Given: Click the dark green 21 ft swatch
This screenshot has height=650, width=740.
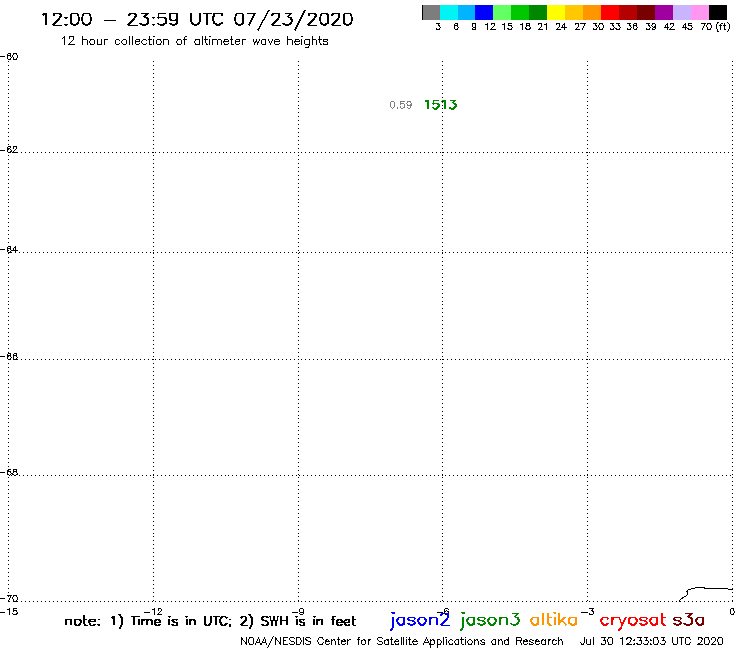Looking at the screenshot, I should [x=538, y=12].
